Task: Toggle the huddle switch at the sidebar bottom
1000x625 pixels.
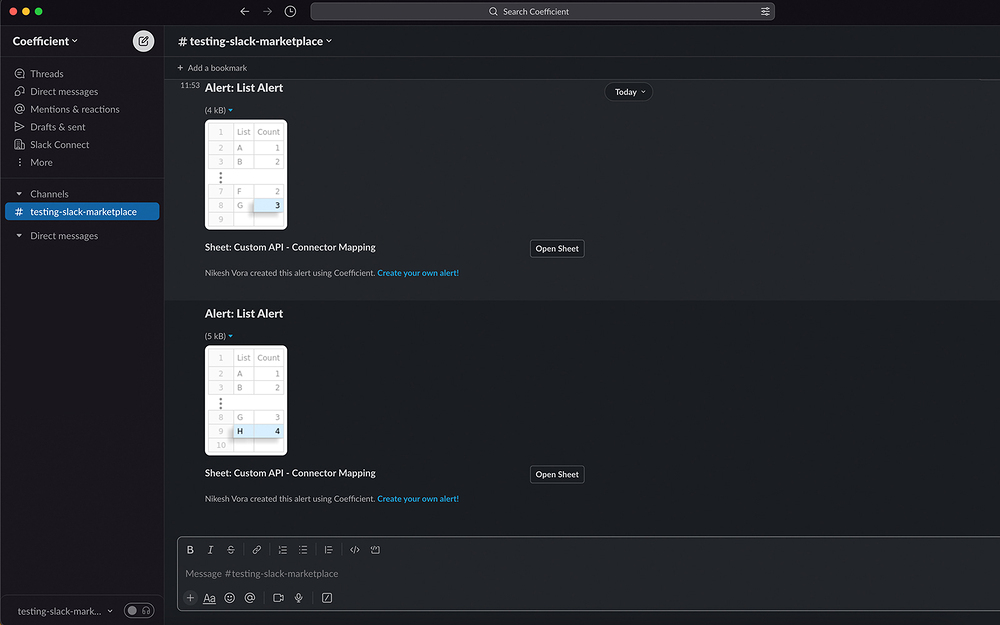Action: point(139,610)
